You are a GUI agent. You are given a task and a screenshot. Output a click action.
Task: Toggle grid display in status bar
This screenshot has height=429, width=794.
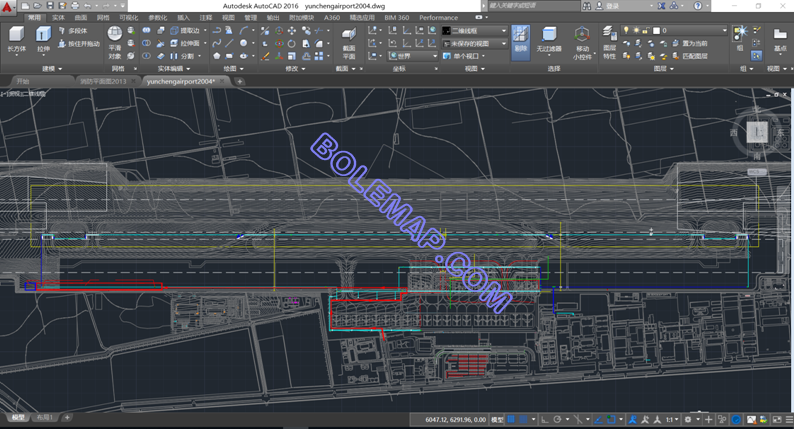coord(511,419)
